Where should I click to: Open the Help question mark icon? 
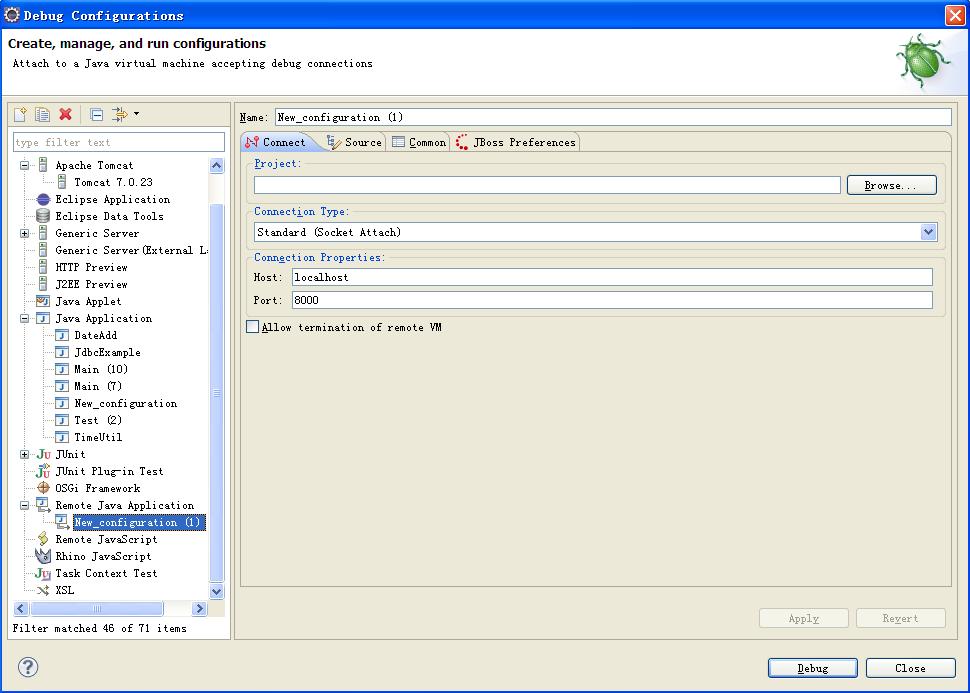[27, 667]
